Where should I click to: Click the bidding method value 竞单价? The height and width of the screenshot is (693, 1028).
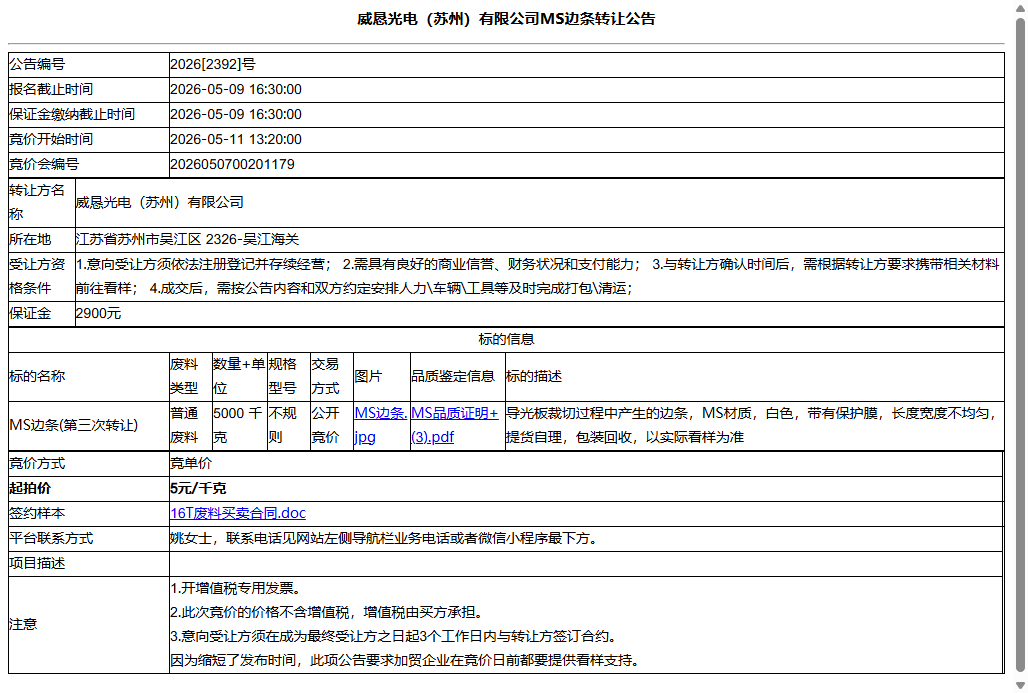191,463
